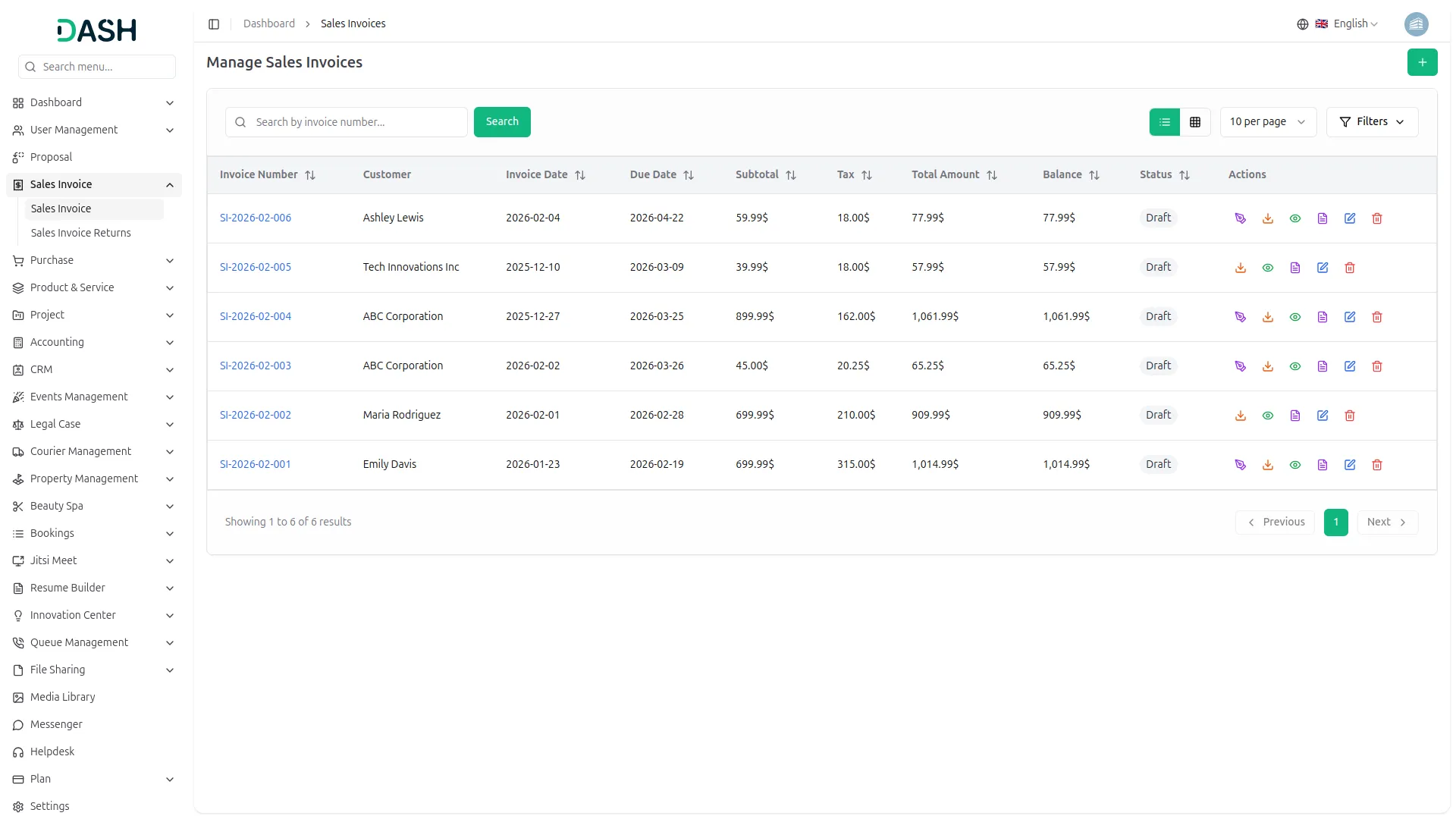
Task: Open the Proposal sidebar item
Action: [94, 157]
